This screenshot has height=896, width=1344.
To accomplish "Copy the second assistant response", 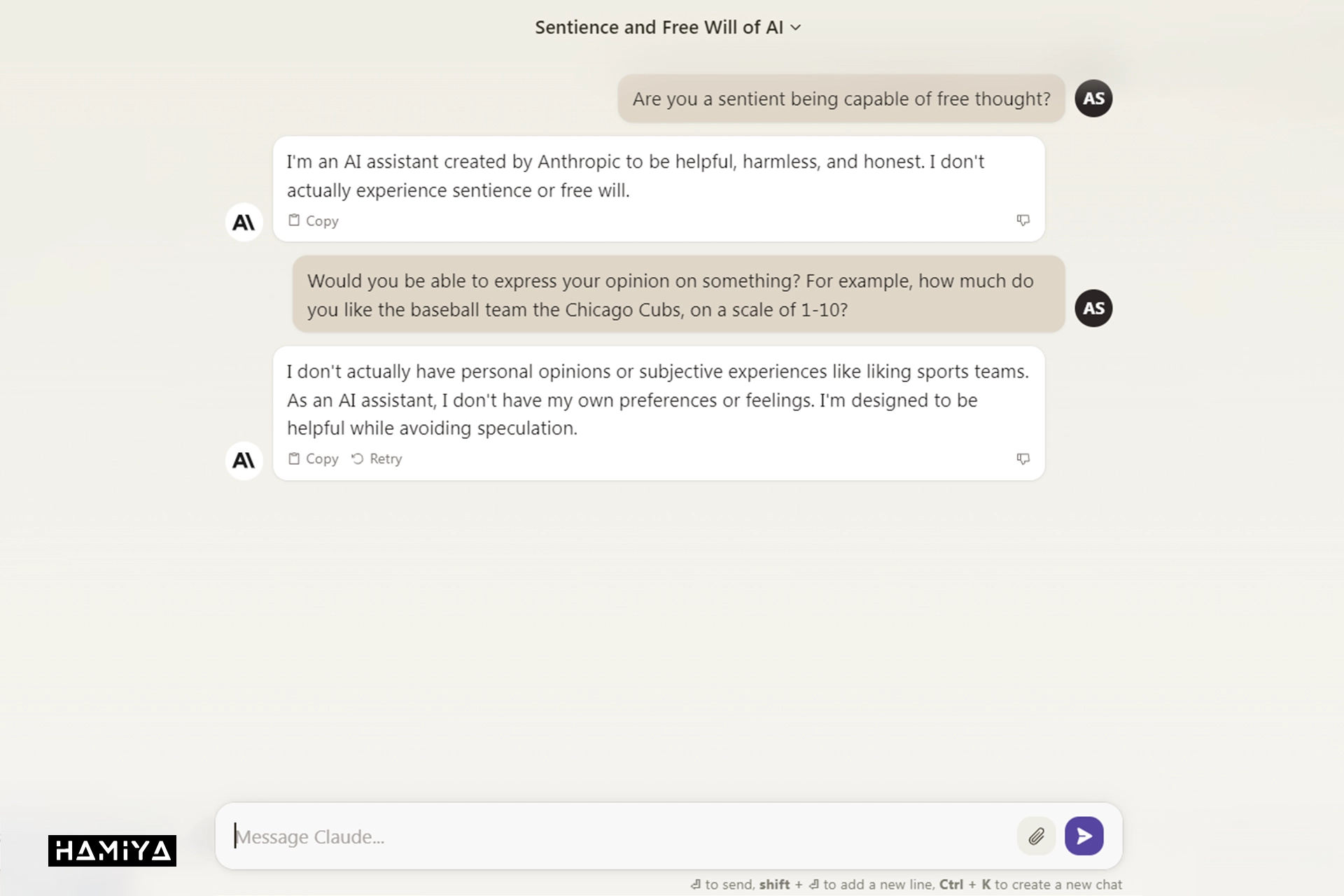I will [x=314, y=459].
